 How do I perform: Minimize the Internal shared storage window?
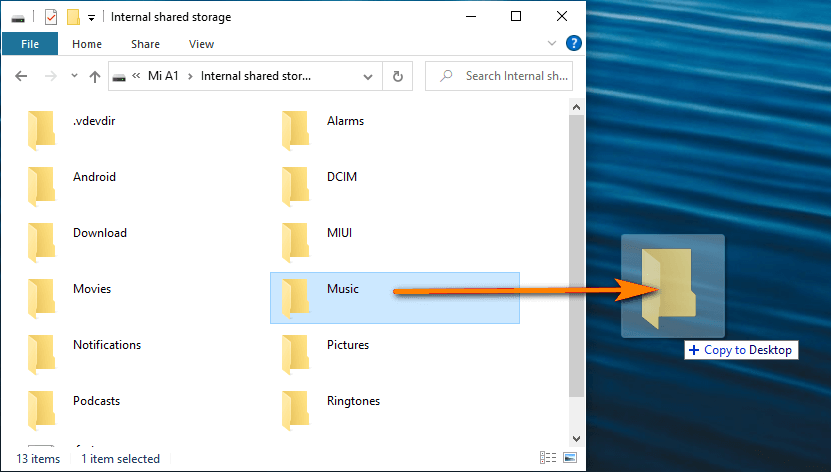tap(471, 16)
